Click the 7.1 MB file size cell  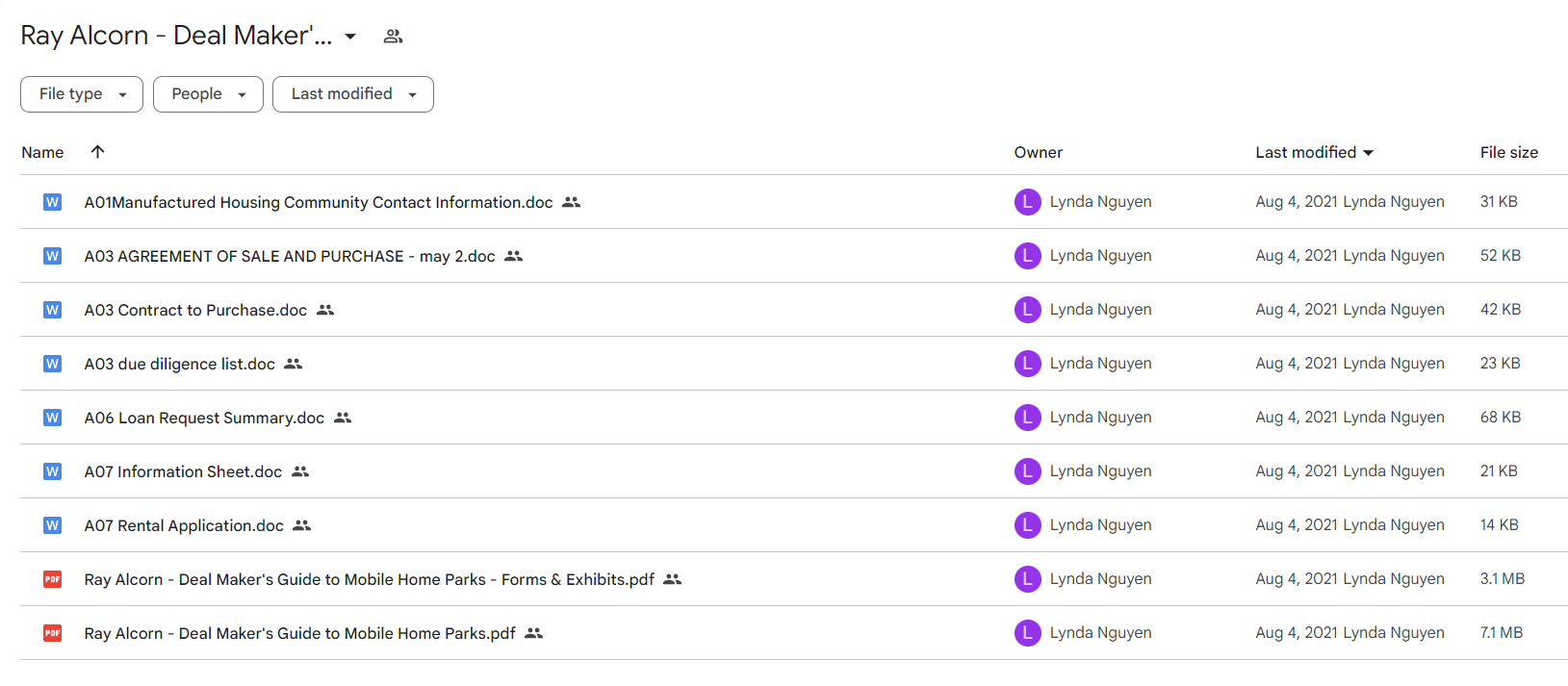(x=1502, y=633)
